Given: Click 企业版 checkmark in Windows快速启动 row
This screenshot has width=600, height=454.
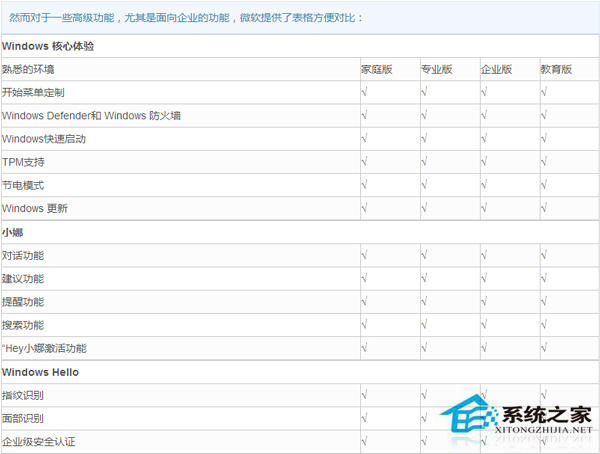Looking at the screenshot, I should coord(484,138).
